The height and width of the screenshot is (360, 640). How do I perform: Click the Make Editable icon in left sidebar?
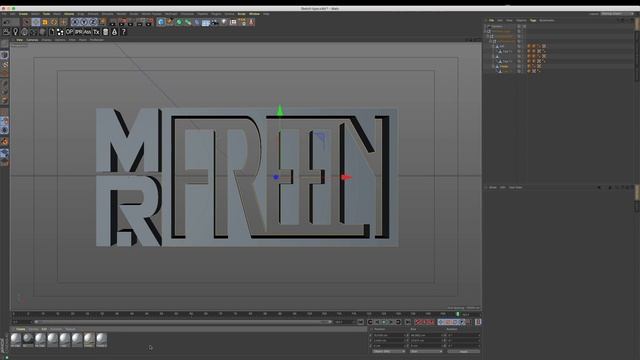pyautogui.click(x=4, y=44)
